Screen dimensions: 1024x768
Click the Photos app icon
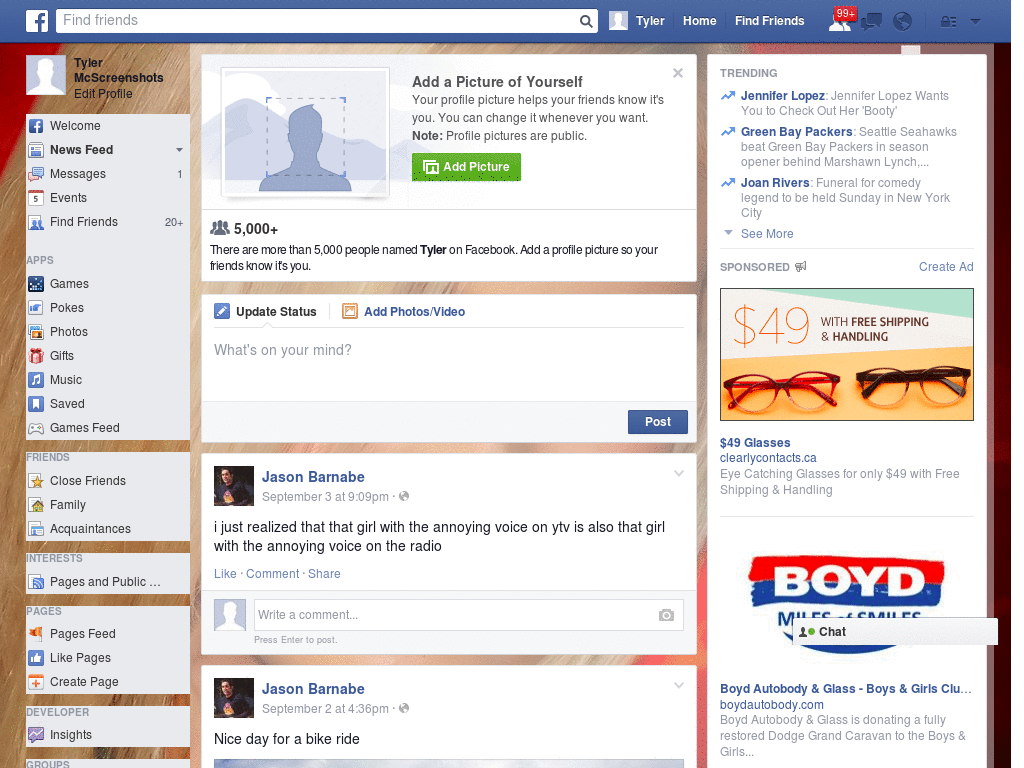(36, 332)
